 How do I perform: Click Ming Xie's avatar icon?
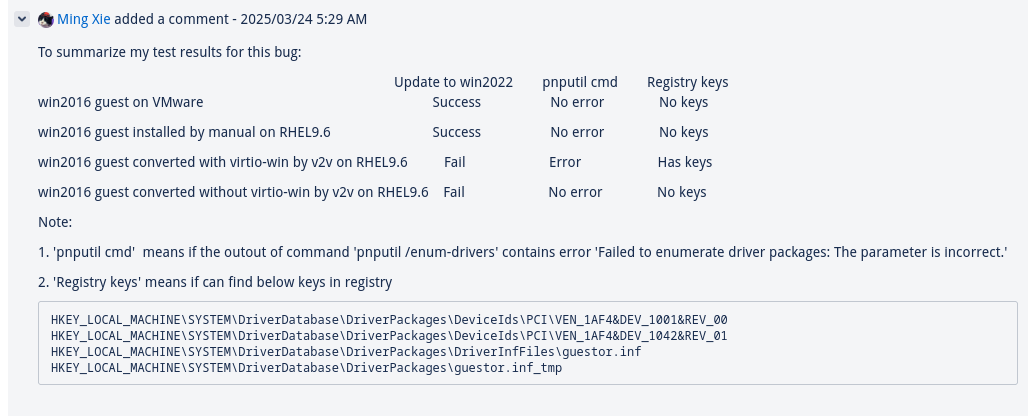click(46, 20)
